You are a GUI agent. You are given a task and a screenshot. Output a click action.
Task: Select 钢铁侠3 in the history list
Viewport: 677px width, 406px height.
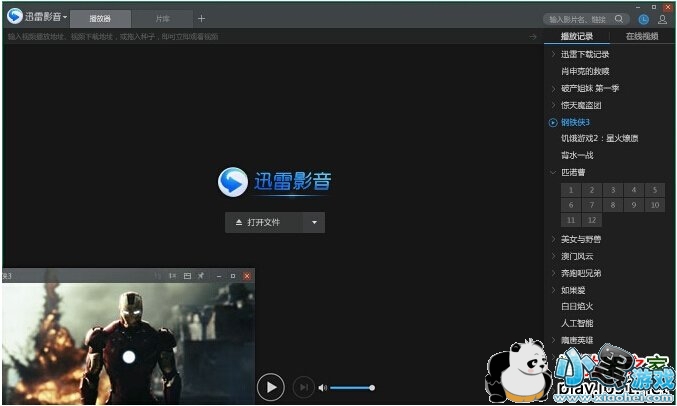[575, 123]
